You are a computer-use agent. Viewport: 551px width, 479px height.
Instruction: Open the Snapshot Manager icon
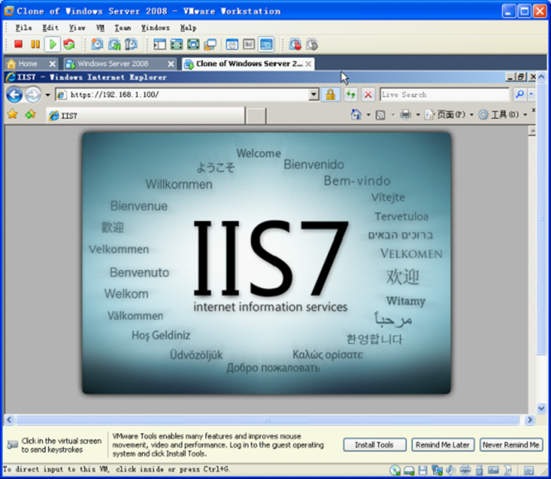pos(131,44)
